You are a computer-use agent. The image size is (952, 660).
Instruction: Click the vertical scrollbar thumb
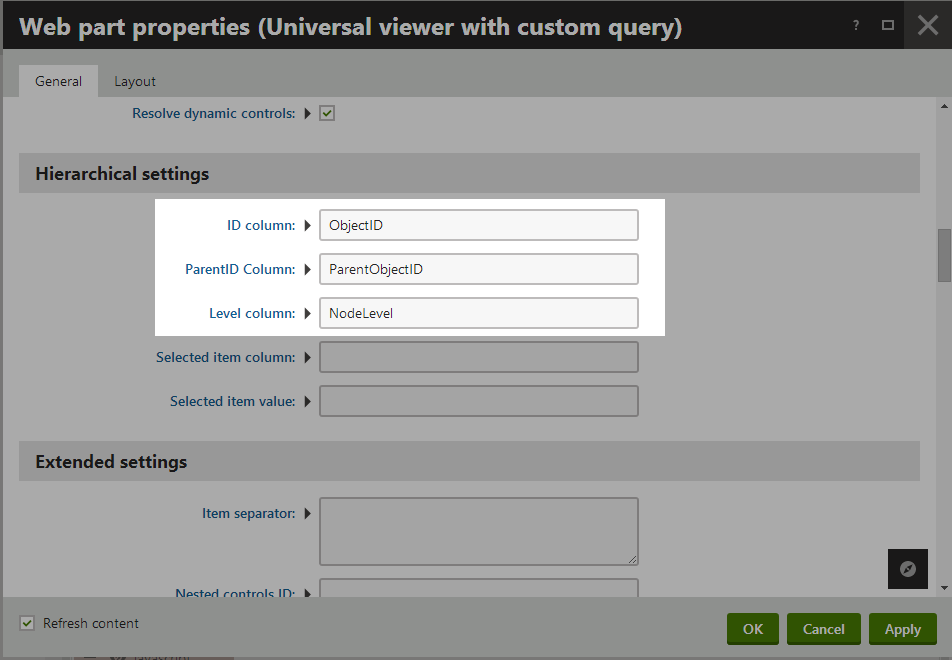point(944,255)
